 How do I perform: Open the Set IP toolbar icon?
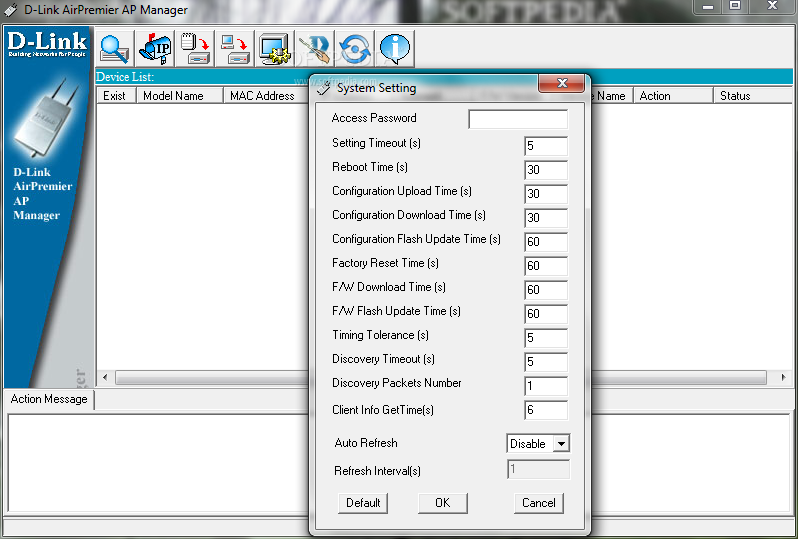(155, 49)
